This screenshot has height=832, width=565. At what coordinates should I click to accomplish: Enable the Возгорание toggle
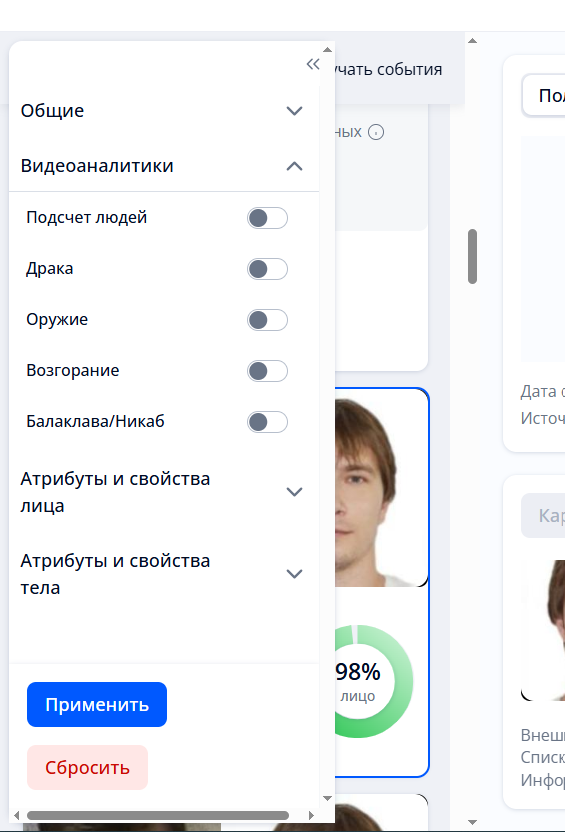(267, 371)
